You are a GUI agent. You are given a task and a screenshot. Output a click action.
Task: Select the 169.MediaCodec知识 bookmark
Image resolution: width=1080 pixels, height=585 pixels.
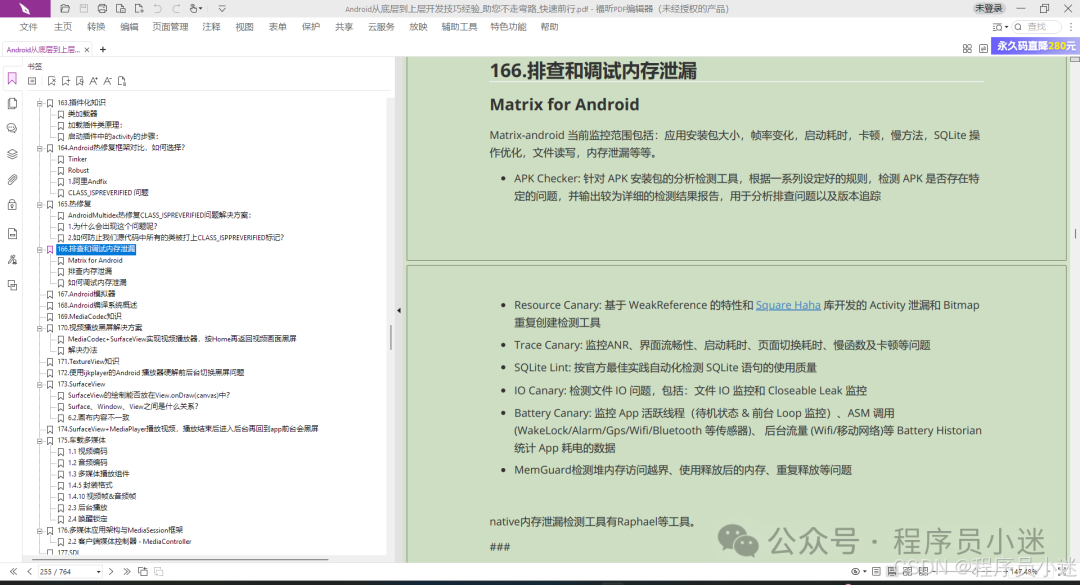click(89, 317)
